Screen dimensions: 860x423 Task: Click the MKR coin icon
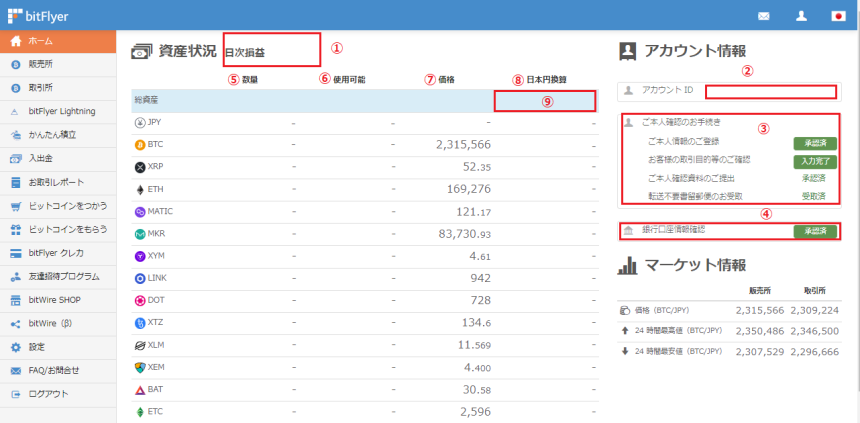[x=140, y=234]
